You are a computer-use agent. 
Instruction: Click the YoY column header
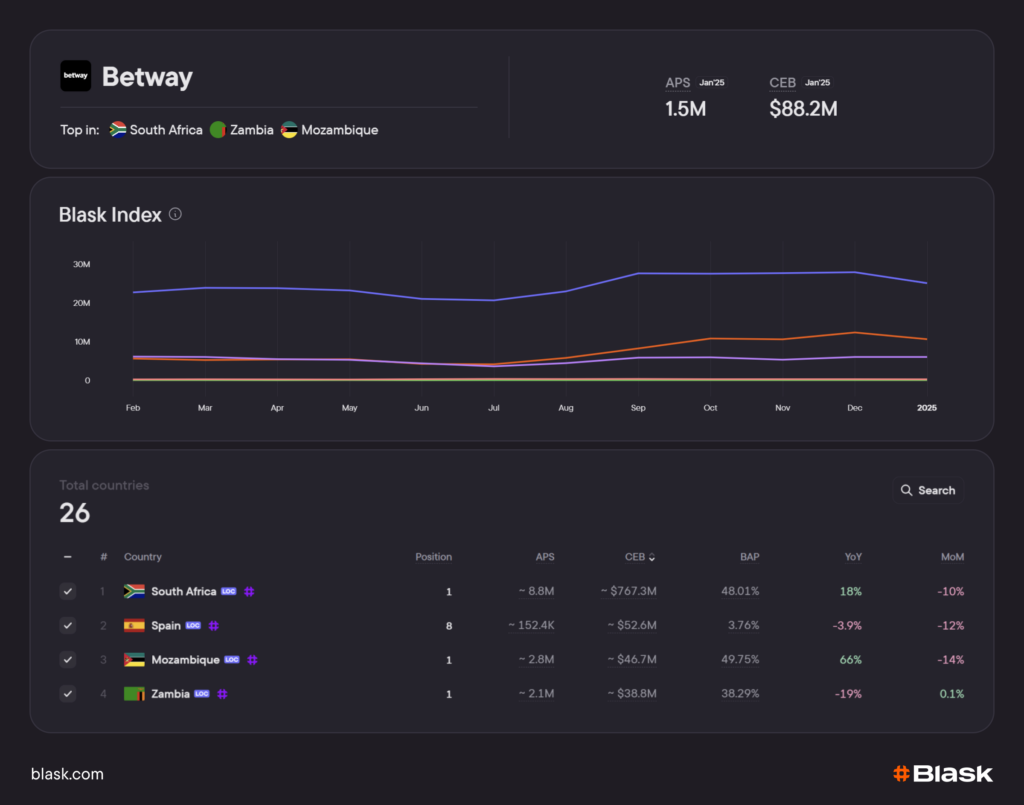coord(852,557)
